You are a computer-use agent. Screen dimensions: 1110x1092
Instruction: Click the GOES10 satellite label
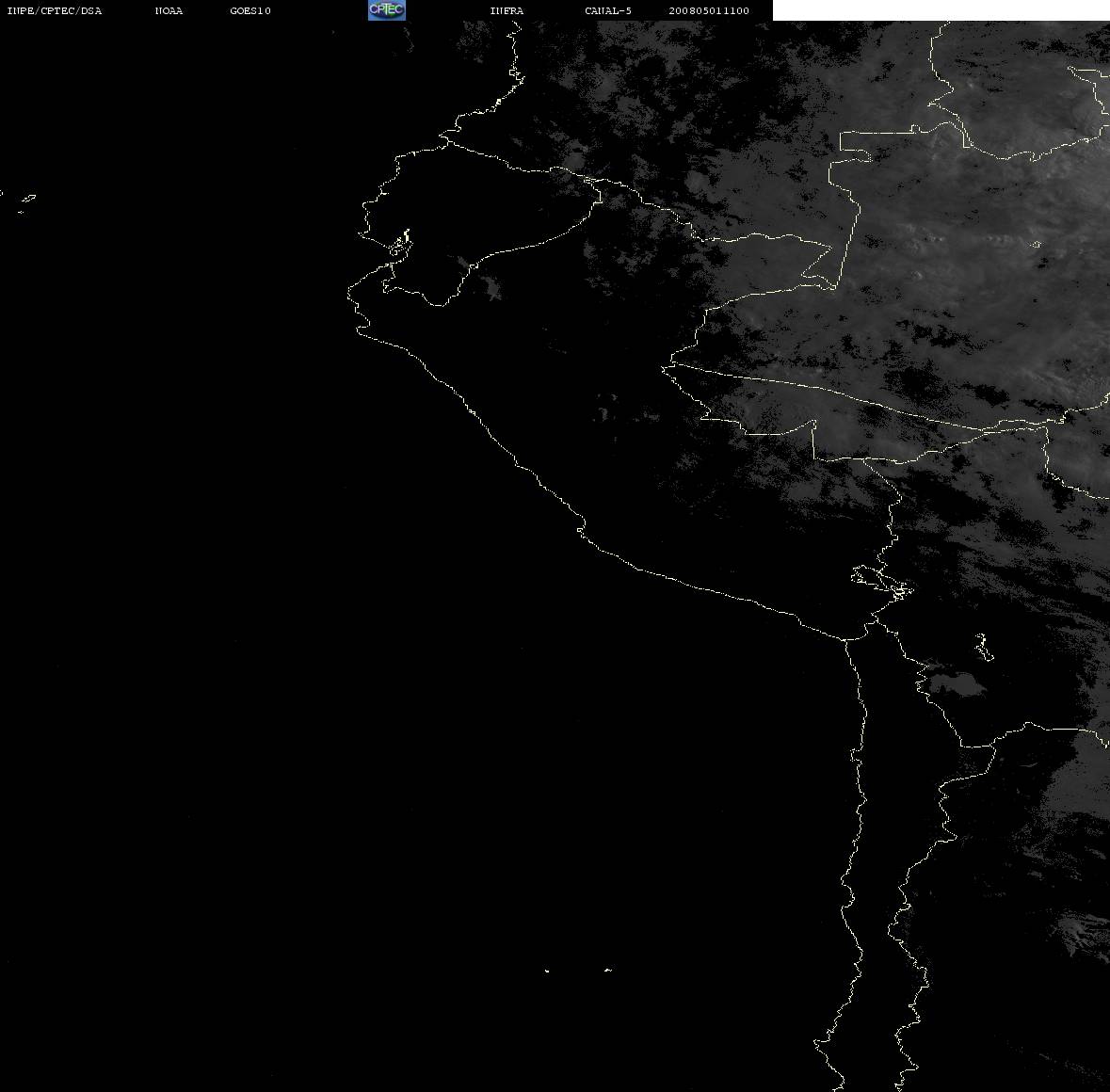click(x=249, y=10)
